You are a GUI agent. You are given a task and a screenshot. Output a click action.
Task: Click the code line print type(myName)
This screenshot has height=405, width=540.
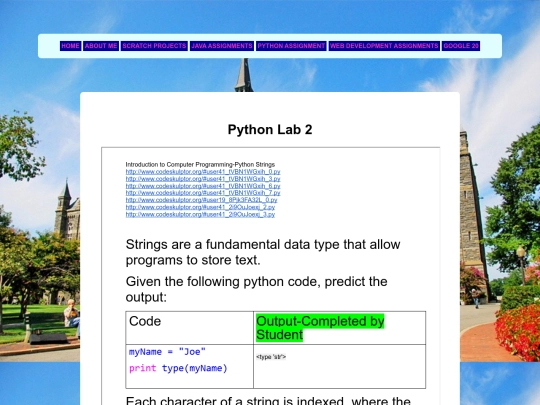[178, 368]
